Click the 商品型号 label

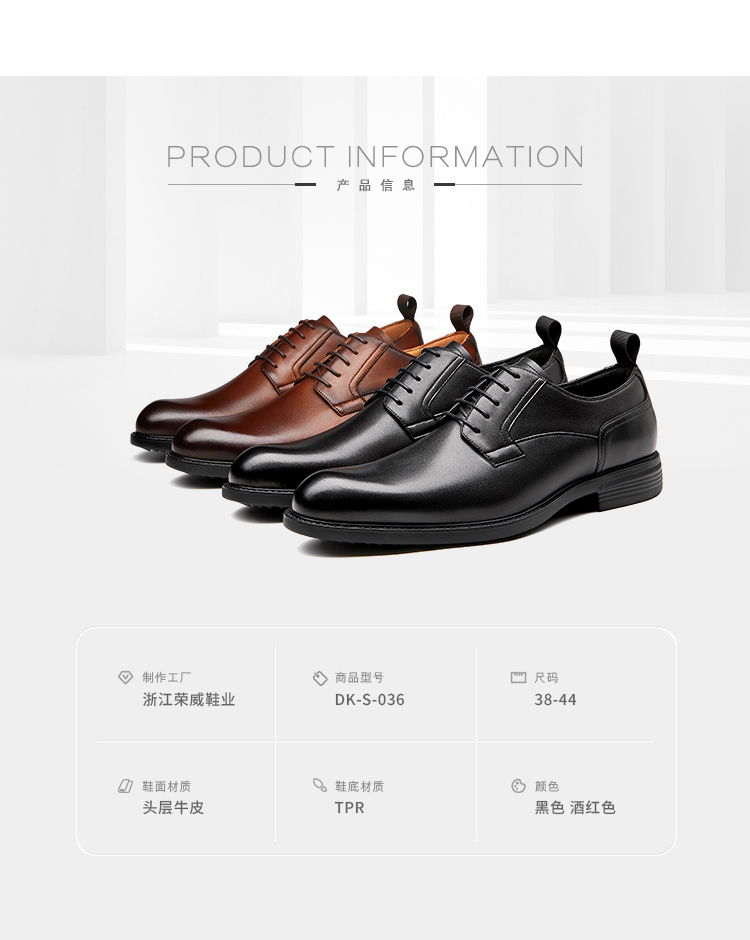(x=359, y=677)
